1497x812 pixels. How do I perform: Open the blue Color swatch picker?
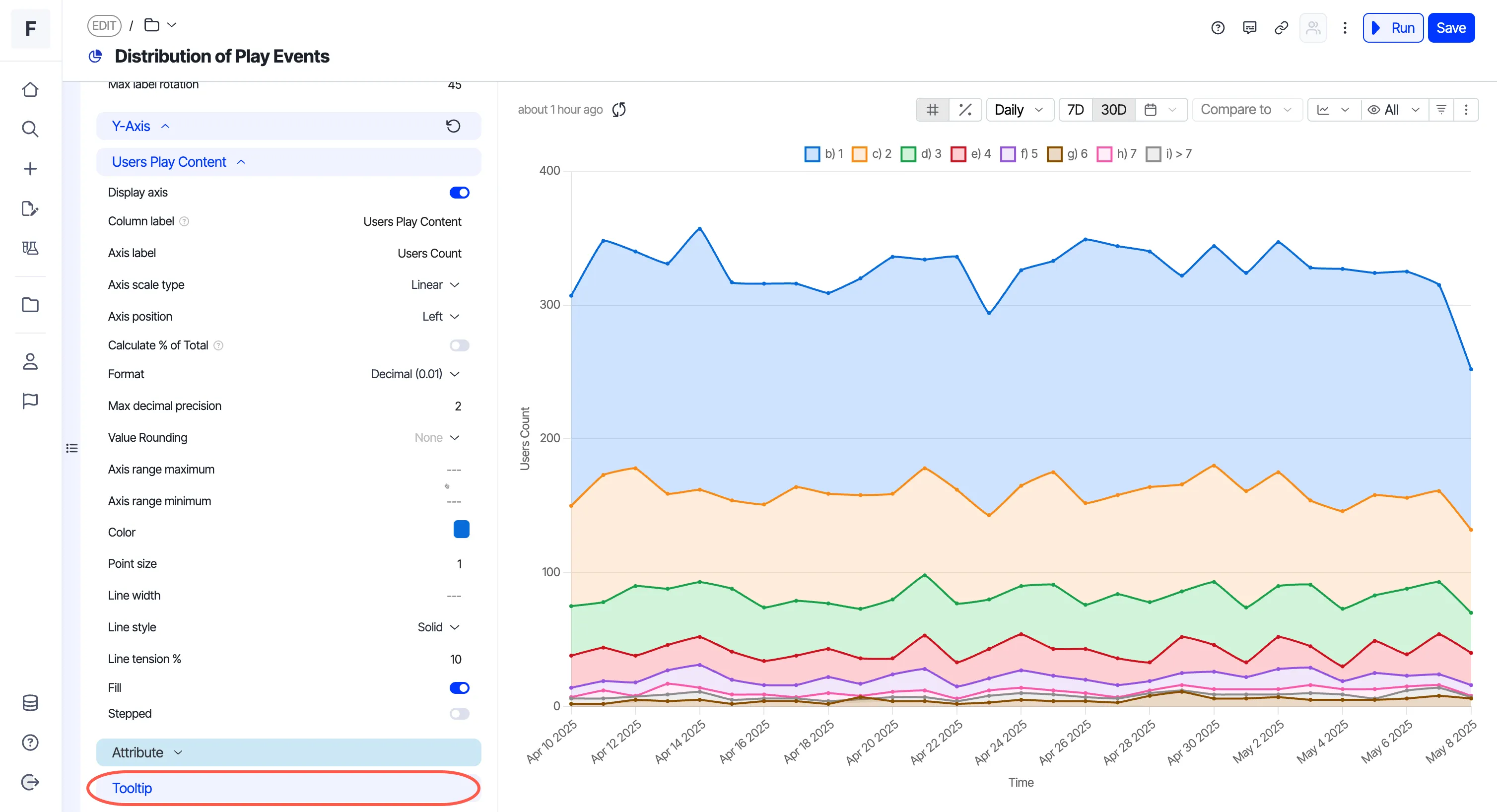(462, 530)
